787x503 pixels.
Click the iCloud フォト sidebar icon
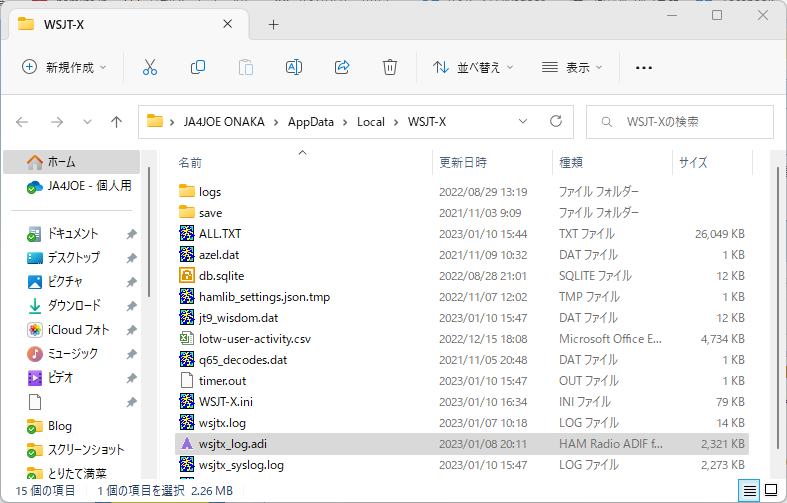(x=35, y=330)
